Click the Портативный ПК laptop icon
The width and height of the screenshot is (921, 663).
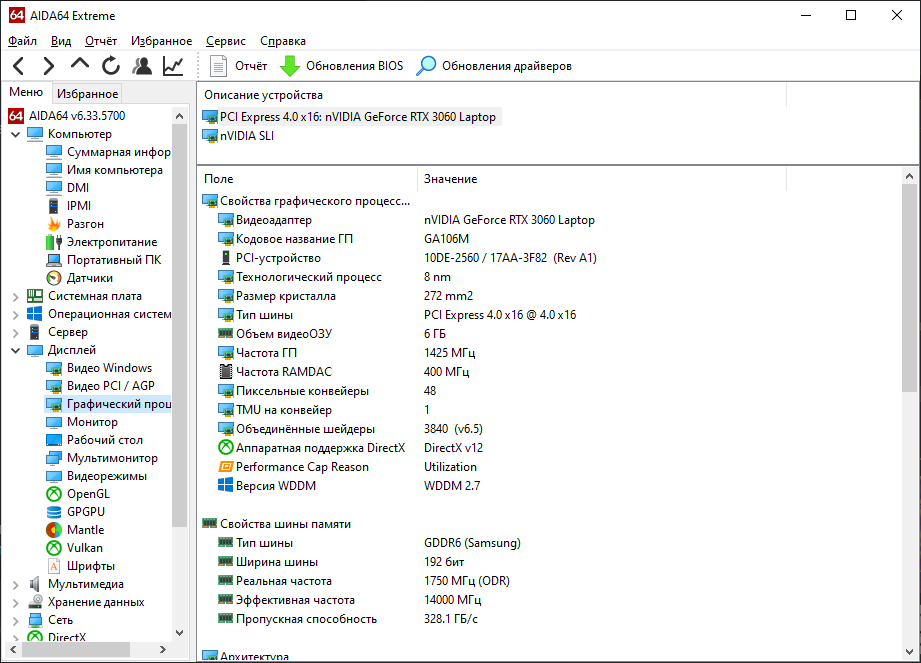pyautogui.click(x=54, y=260)
